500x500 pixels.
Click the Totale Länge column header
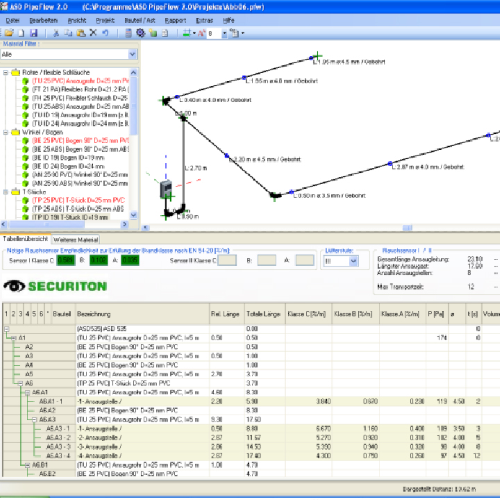coord(265,314)
